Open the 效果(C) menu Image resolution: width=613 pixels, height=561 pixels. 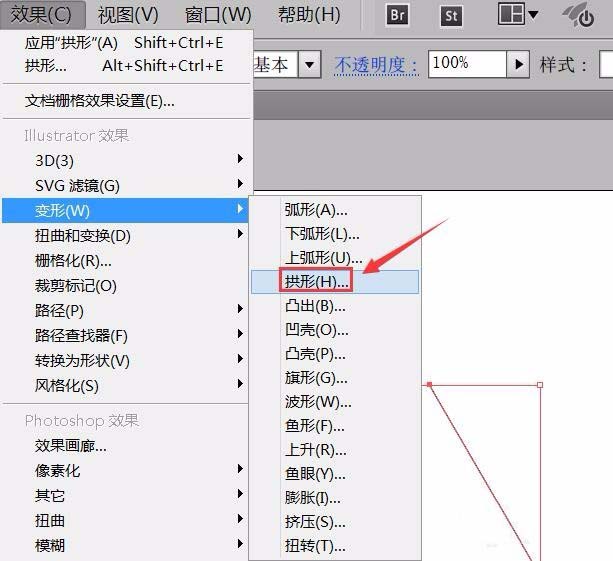pos(42,15)
